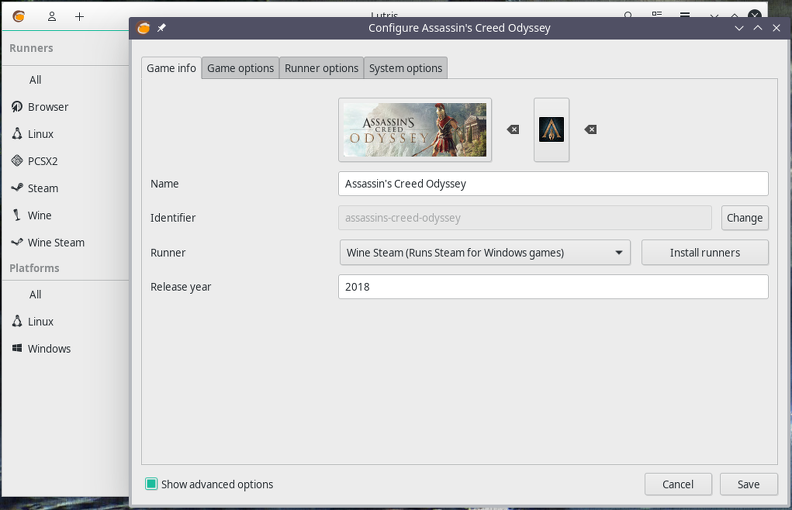The height and width of the screenshot is (510, 792).
Task: Open the Runner dropdown
Action: 485,252
